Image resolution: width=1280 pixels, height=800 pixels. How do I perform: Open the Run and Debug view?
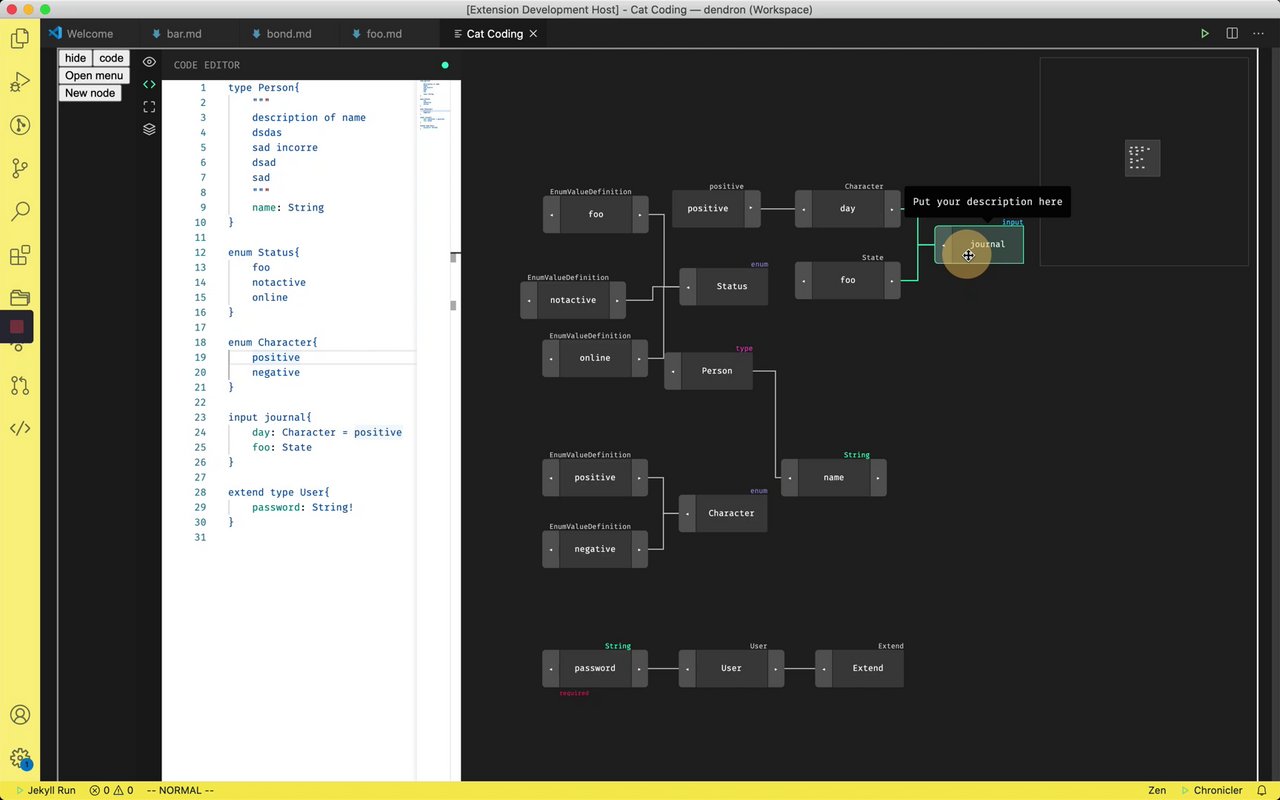tap(19, 82)
